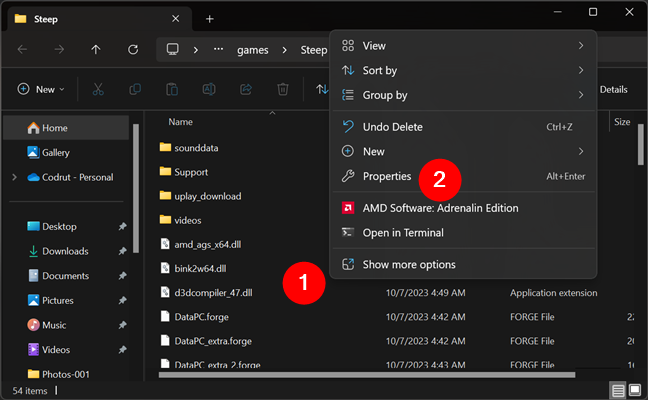Click the Paste clipboard icon in toolbar
Screen dimensions: 648x400
point(172,89)
